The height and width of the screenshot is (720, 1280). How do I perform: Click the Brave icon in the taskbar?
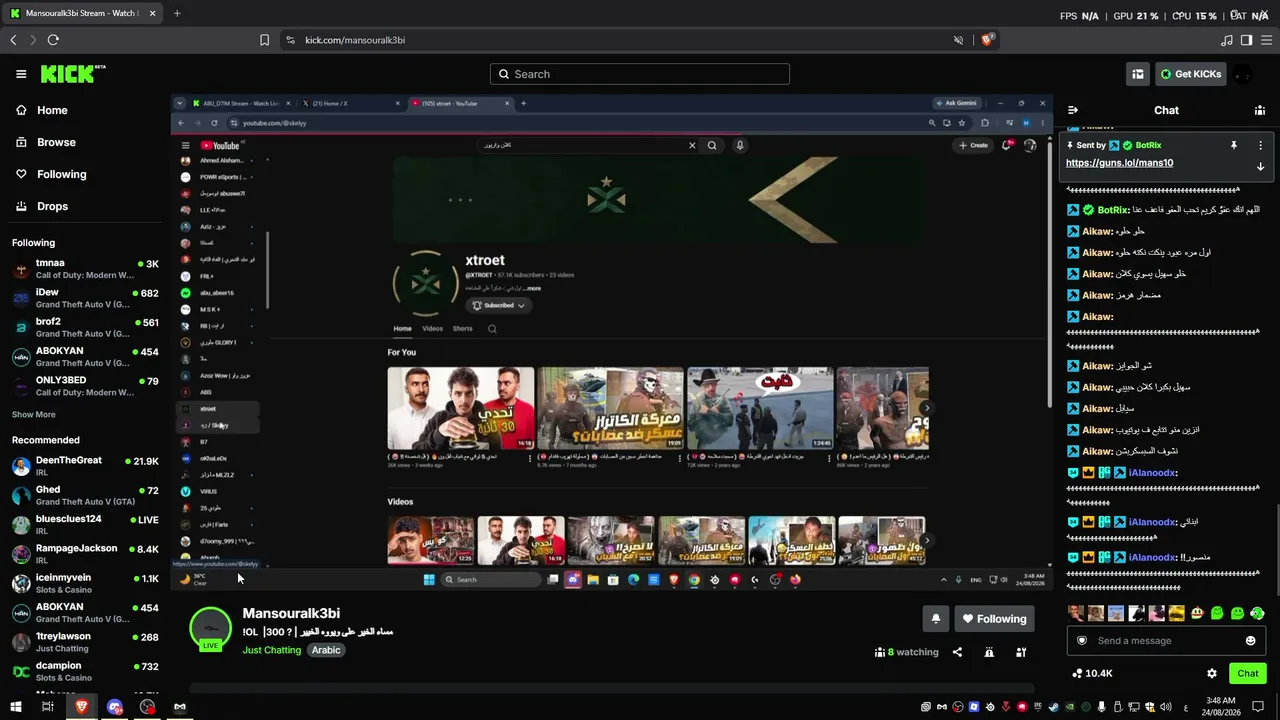[x=82, y=707]
